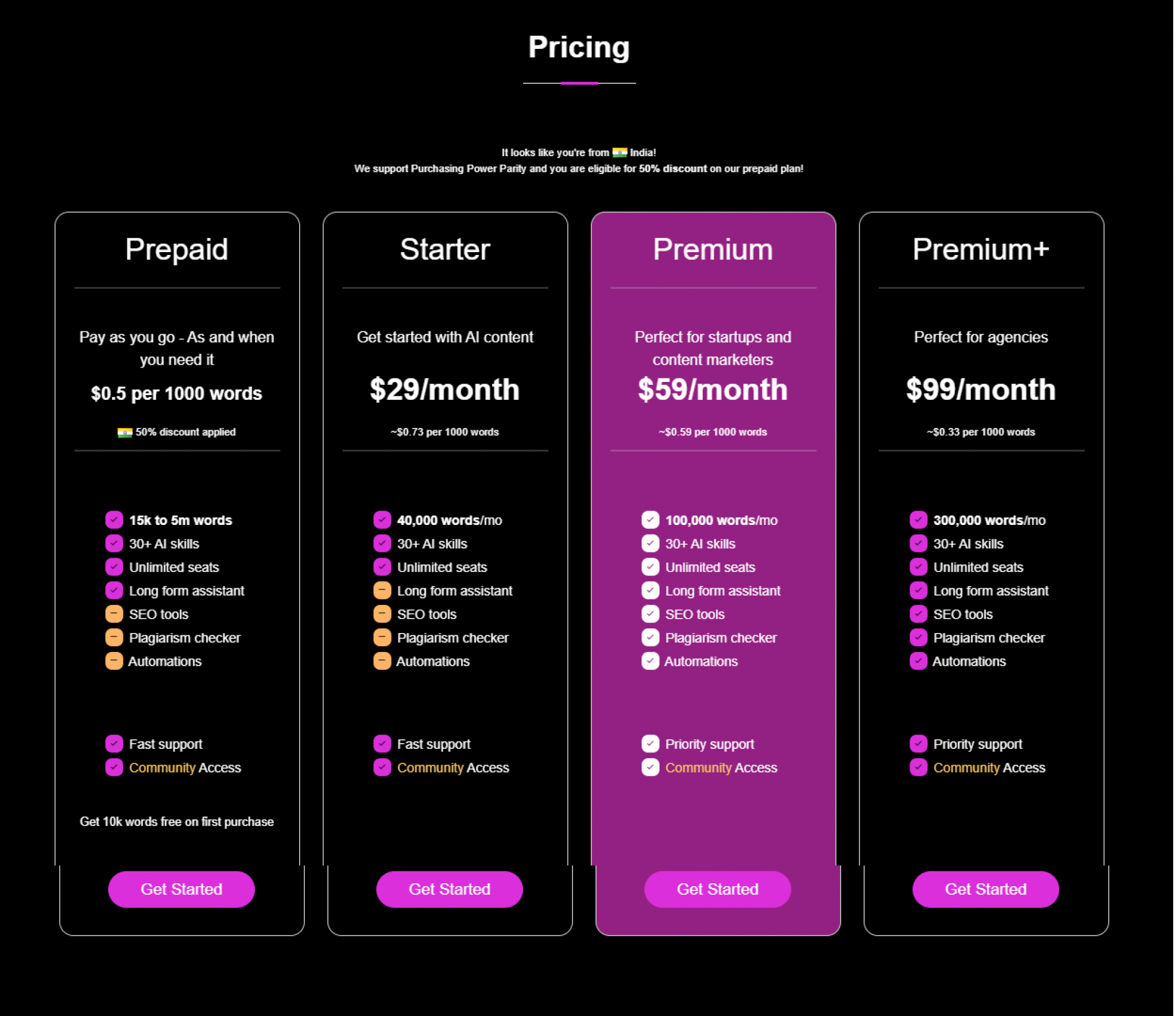Image resolution: width=1176 pixels, height=1016 pixels.
Task: Click the orange dash icon by Prepaid Plagiarism checker
Action: tap(114, 638)
